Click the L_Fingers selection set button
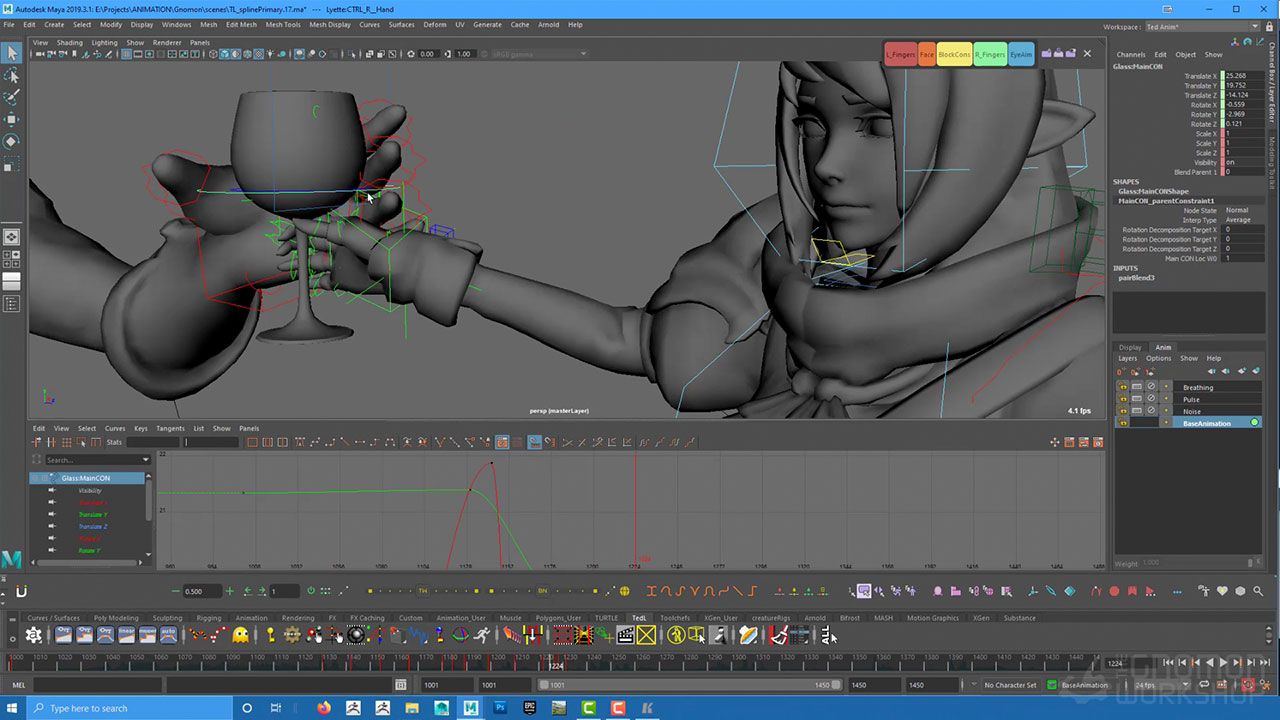Viewport: 1280px width, 720px height. (900, 54)
